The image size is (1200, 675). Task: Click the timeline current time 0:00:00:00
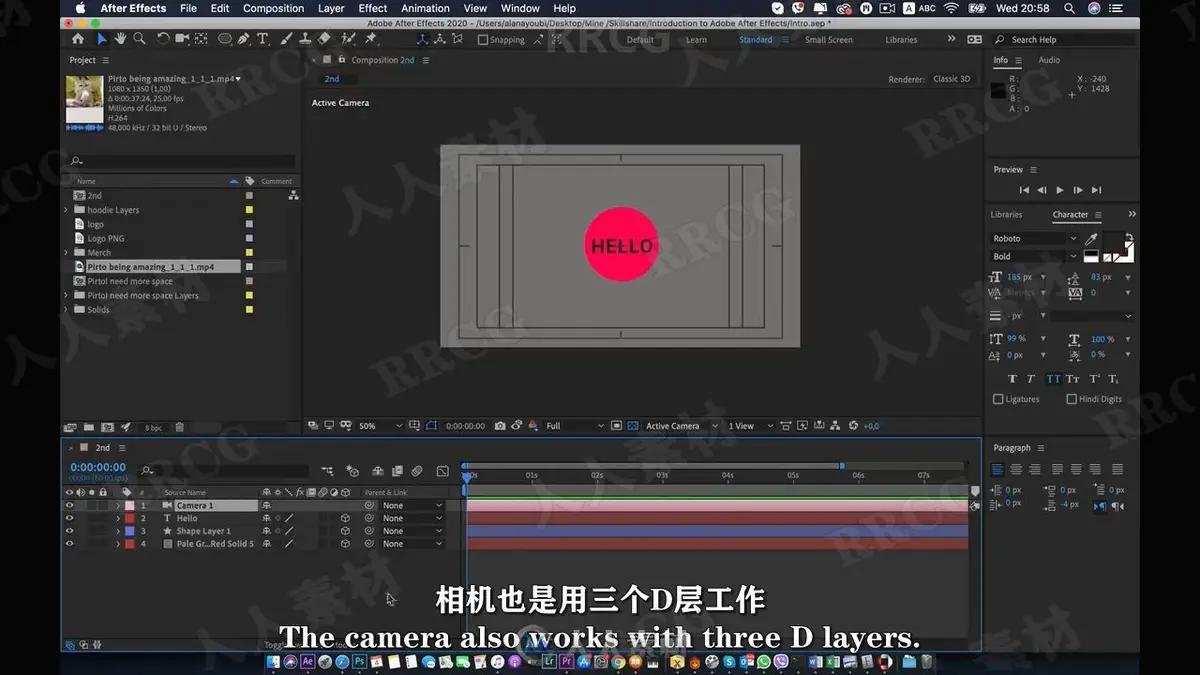98,467
